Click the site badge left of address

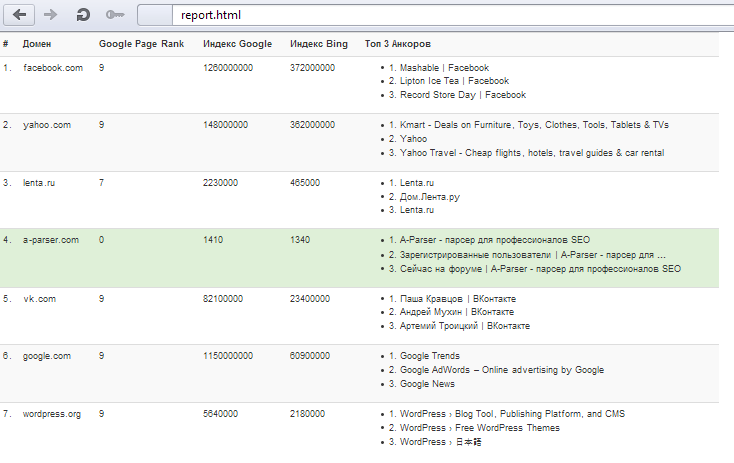point(155,15)
